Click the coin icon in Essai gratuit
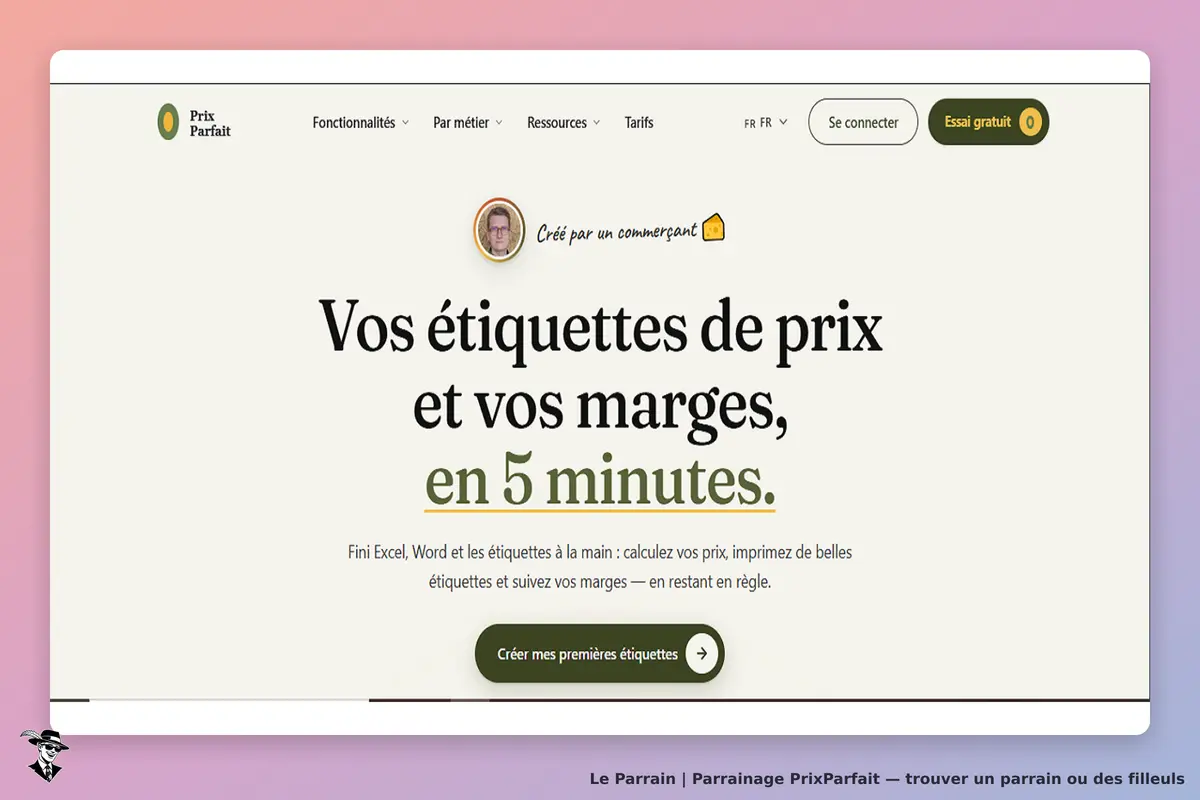 1031,122
